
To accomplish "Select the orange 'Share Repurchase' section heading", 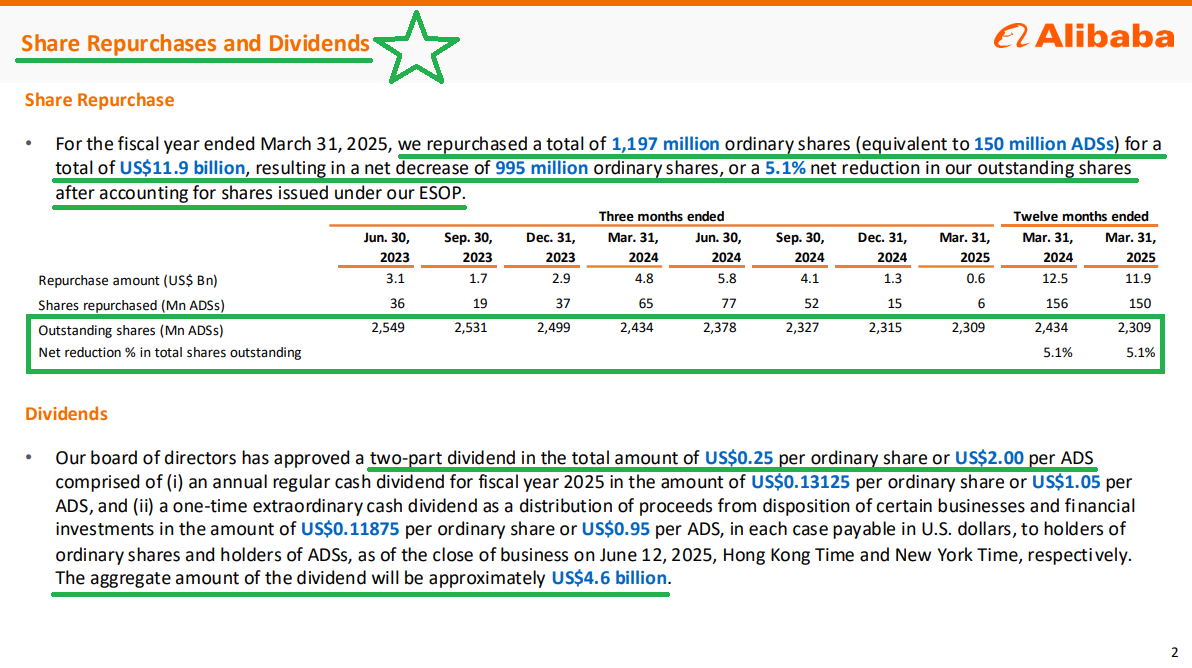I will click(100, 100).
